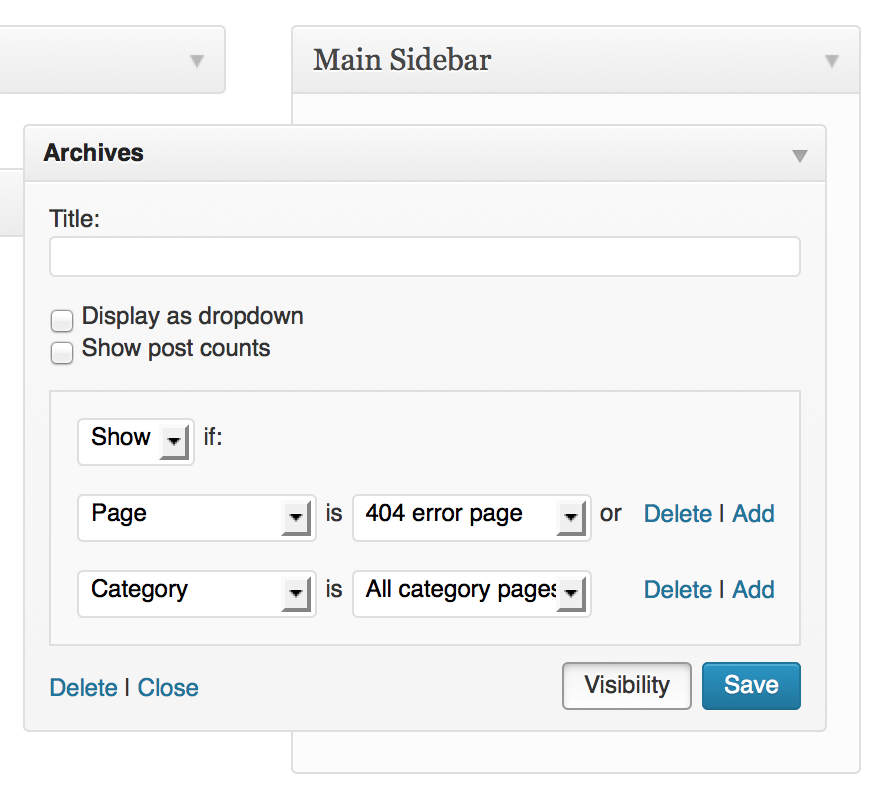Add a rule after the Page rule
Viewport: 884px width, 796px height.
click(753, 514)
